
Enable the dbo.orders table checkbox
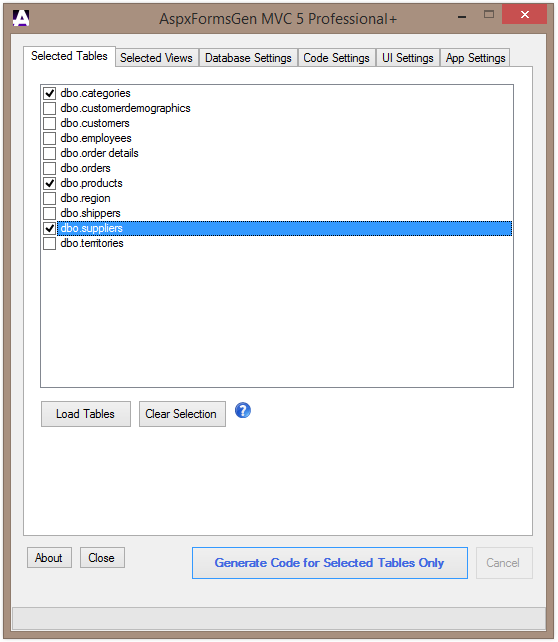[50, 168]
